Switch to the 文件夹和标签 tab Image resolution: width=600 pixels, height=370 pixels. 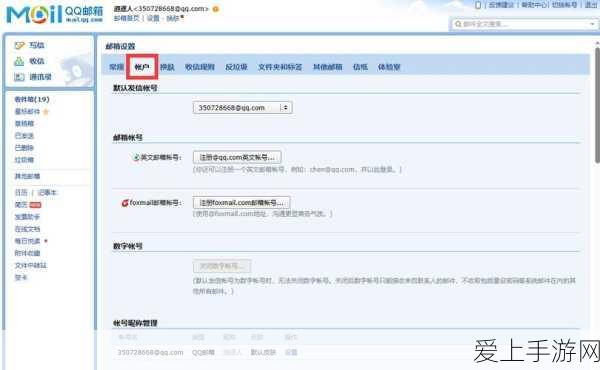point(280,67)
